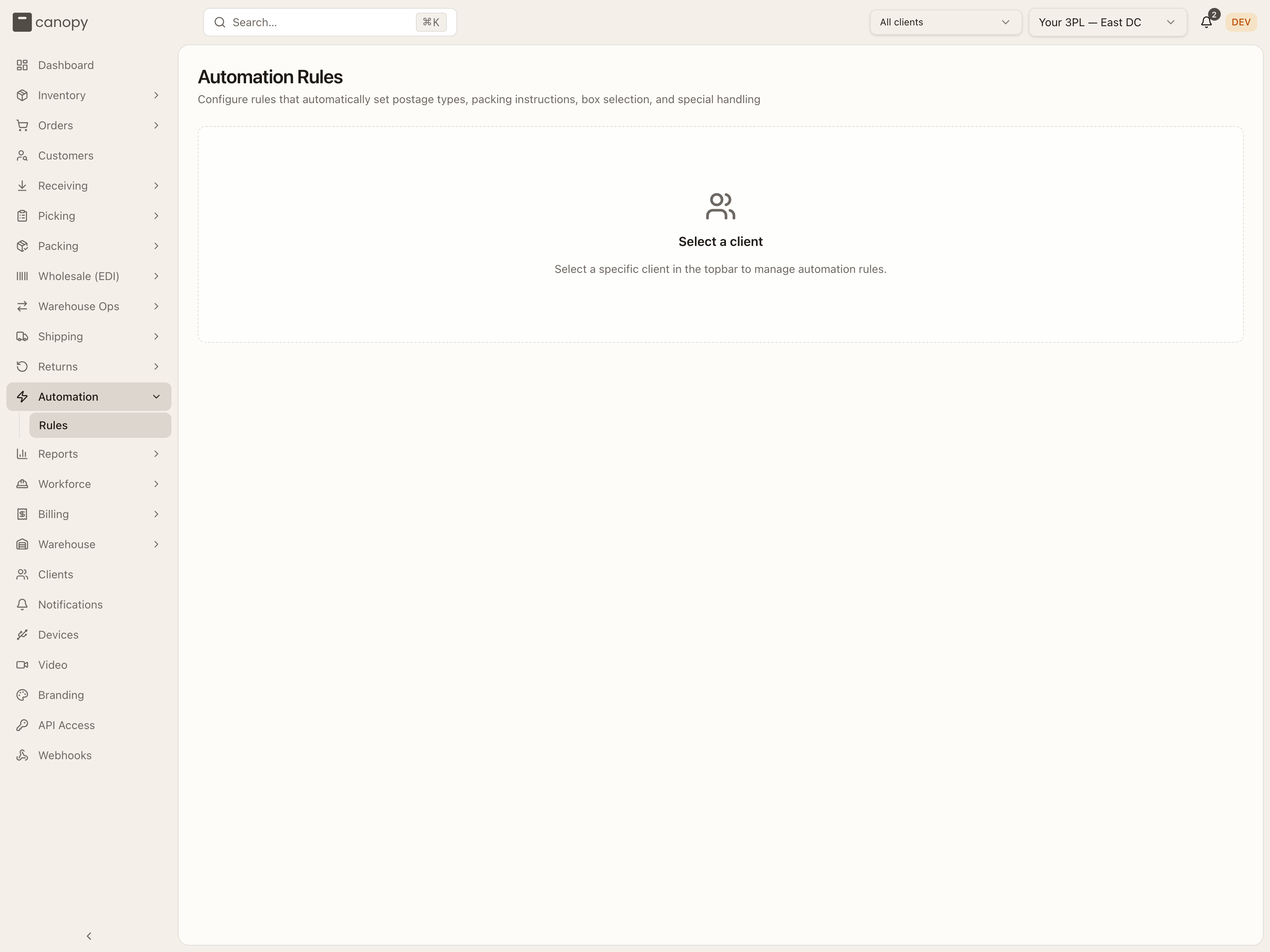Expand the Inventory chevron
This screenshot has height=952, width=1270.
coord(156,95)
